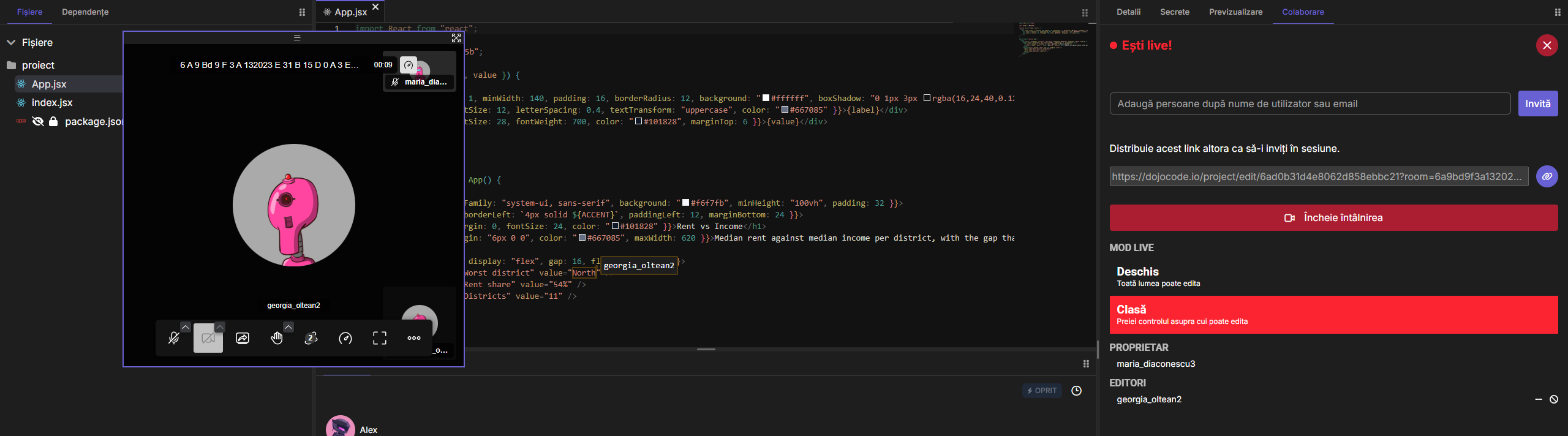
Task: Open reactions arrow above raise hand
Action: pyautogui.click(x=288, y=326)
